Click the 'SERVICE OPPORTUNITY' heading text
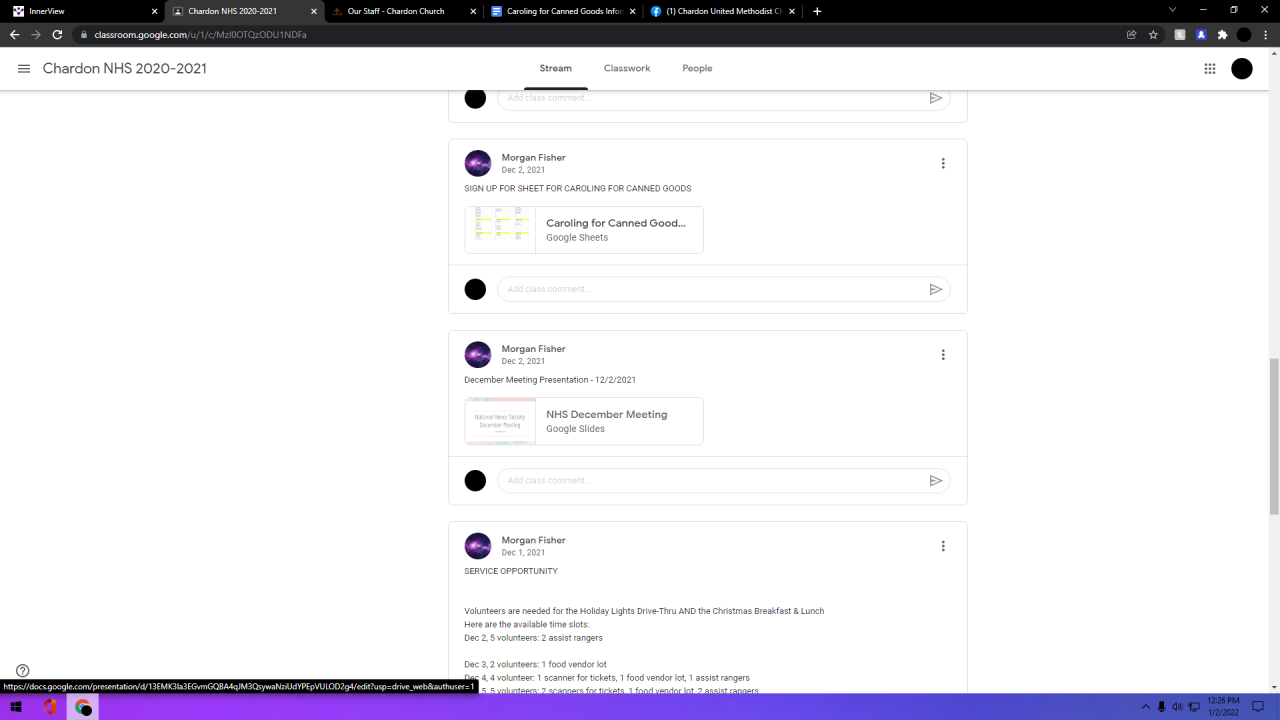 click(511, 571)
